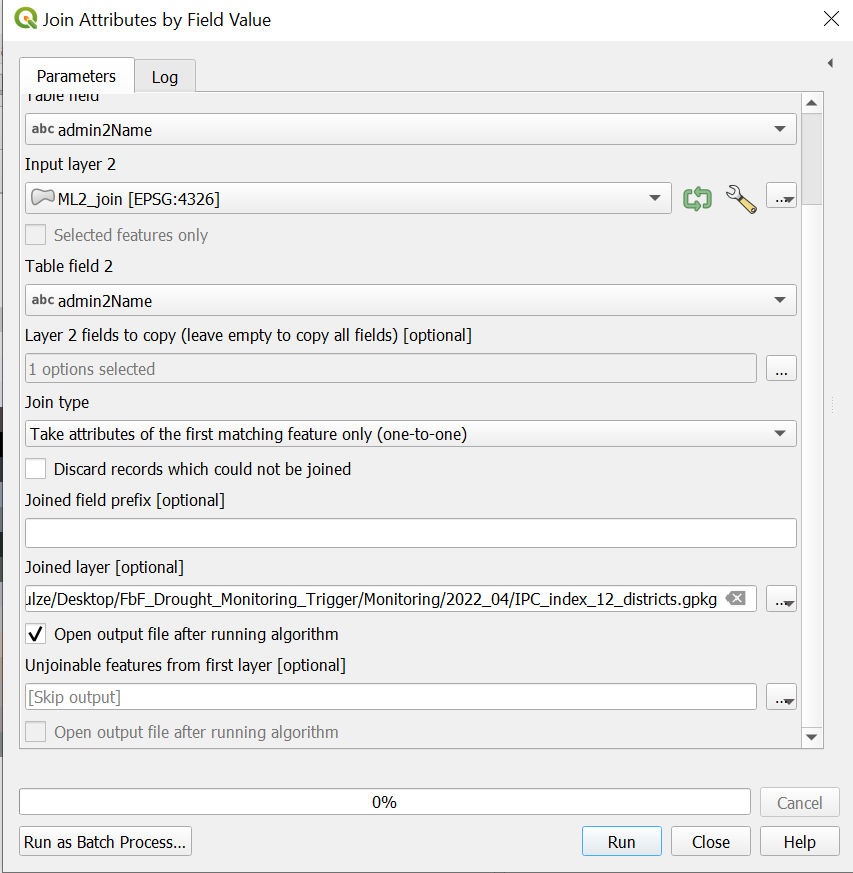The height and width of the screenshot is (873, 853).
Task: Click the 0% progress bar
Action: 384,802
